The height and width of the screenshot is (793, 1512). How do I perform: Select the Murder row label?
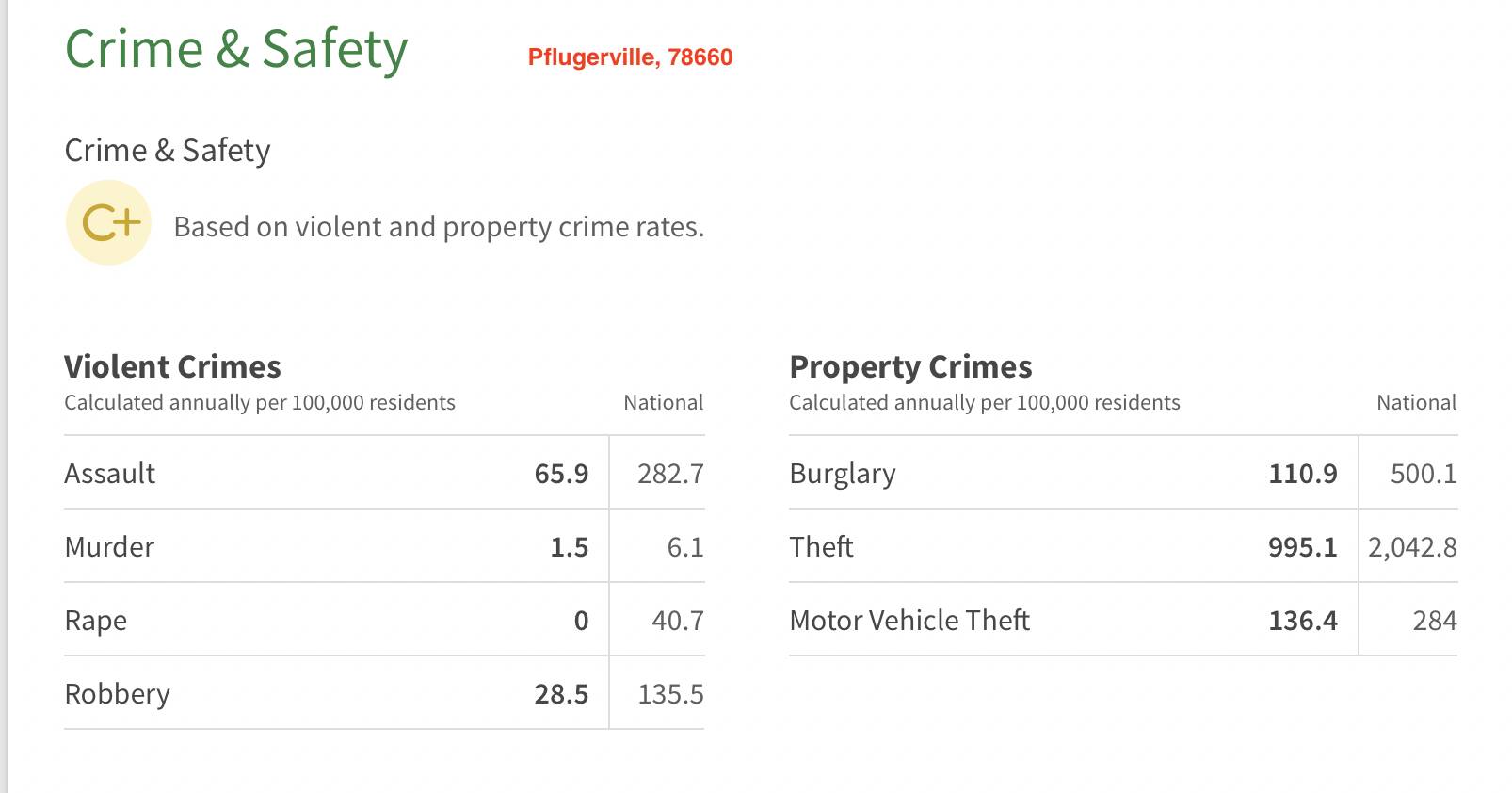click(x=109, y=546)
